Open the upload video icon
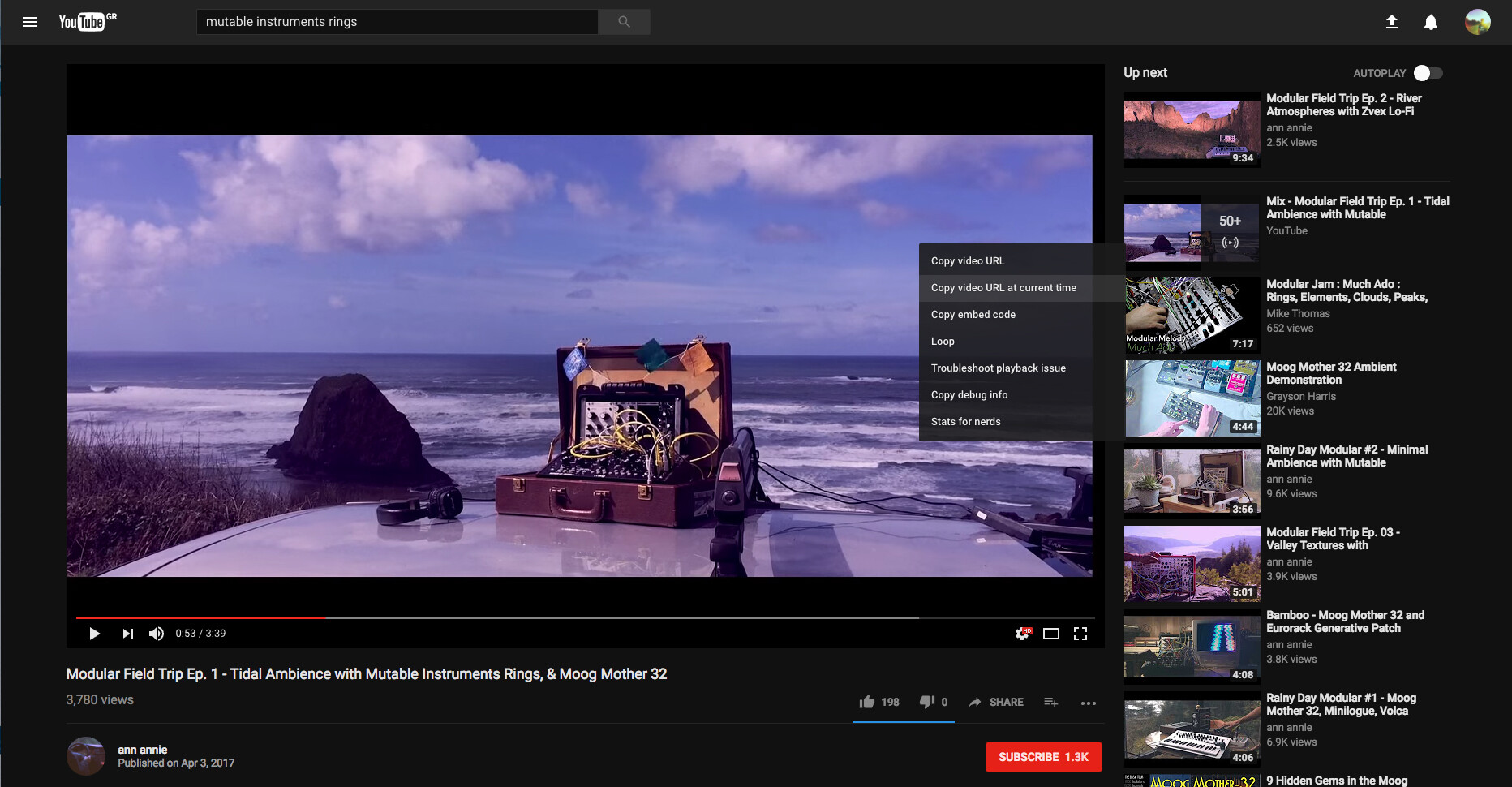The height and width of the screenshot is (787, 1512). [1391, 22]
